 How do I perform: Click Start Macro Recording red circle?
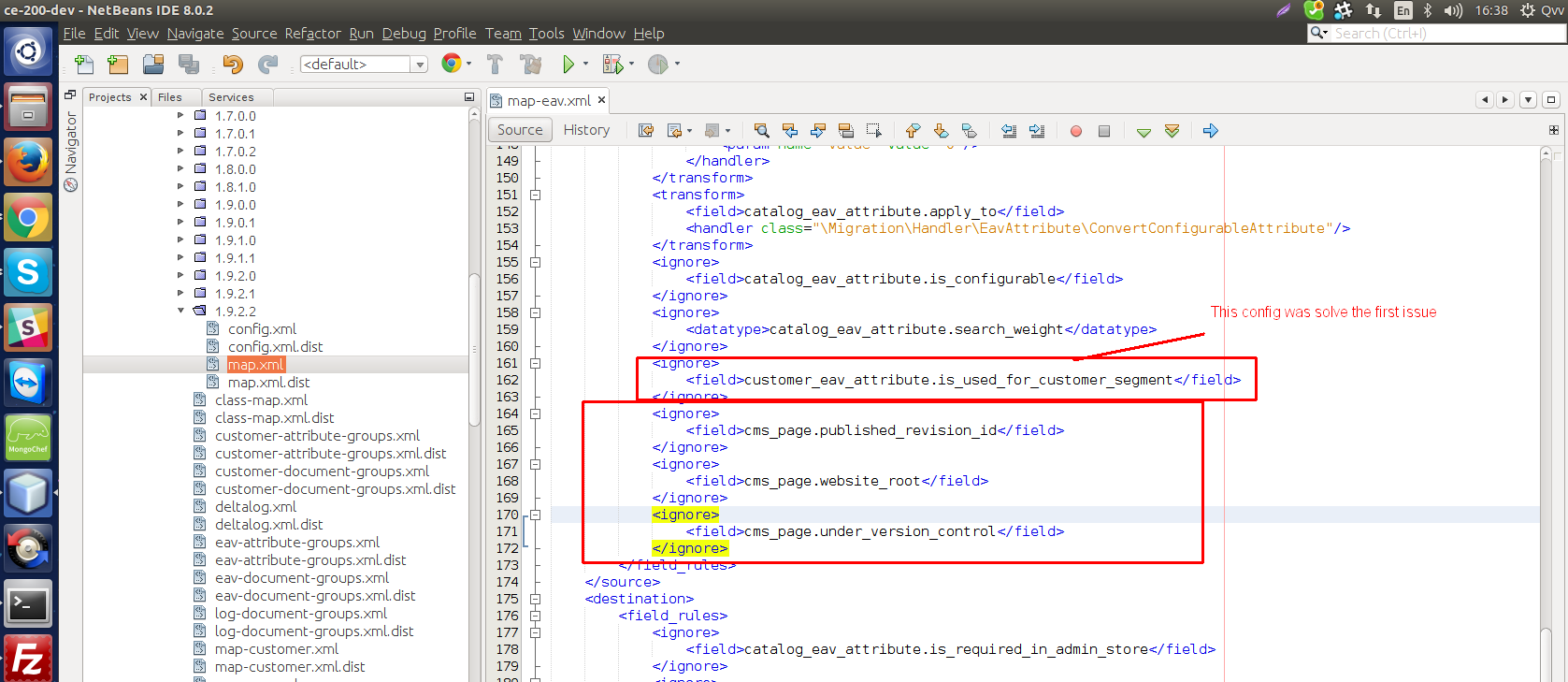tap(1076, 131)
